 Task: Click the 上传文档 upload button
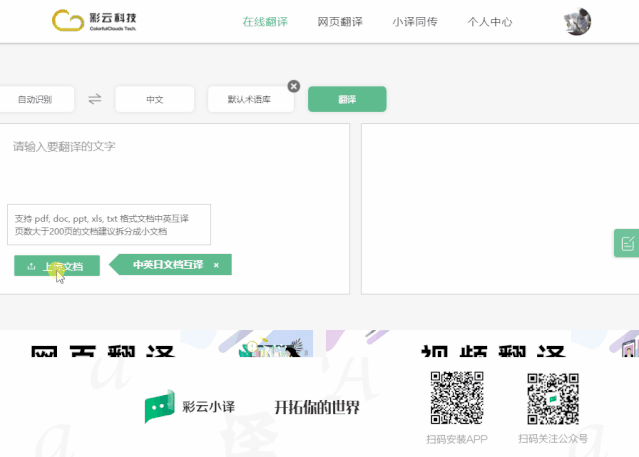pos(57,266)
